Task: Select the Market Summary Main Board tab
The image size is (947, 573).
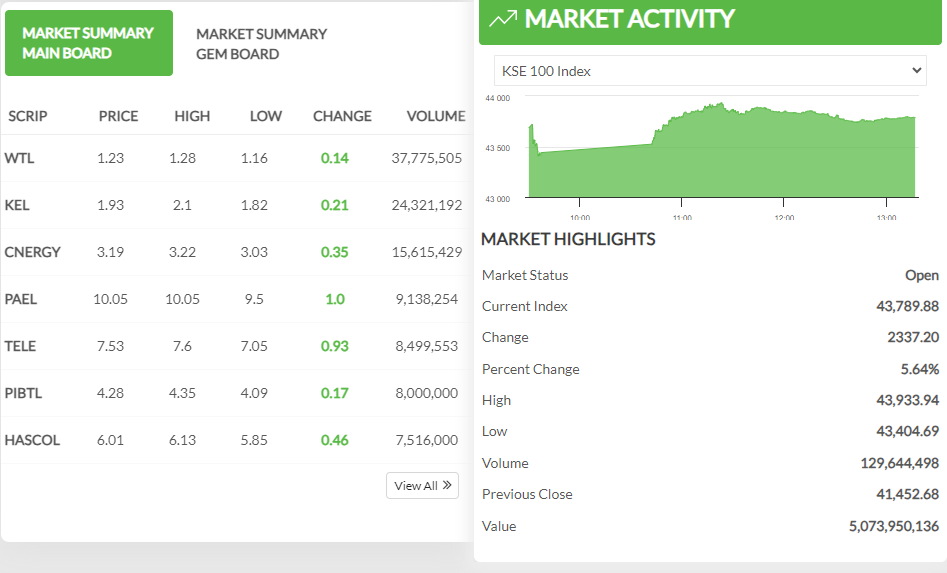Action: (x=88, y=43)
